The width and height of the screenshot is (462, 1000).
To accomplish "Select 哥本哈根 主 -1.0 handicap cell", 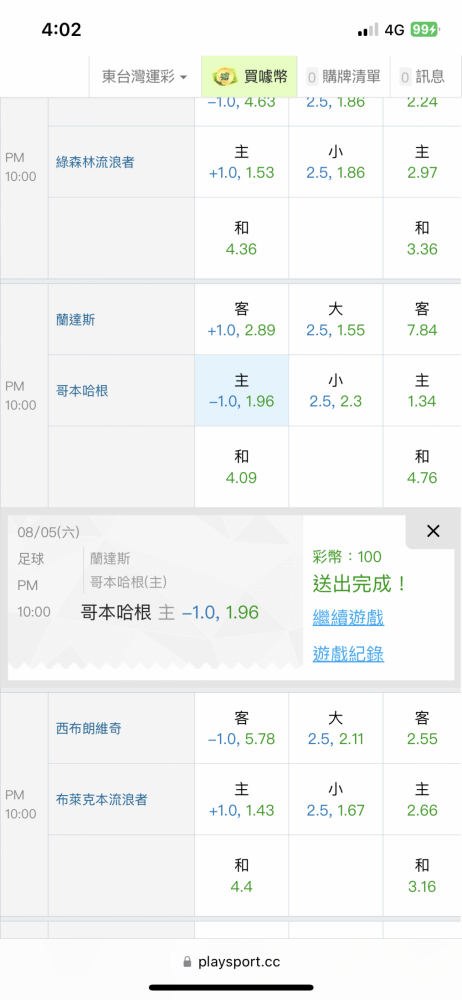I will pyautogui.click(x=241, y=390).
